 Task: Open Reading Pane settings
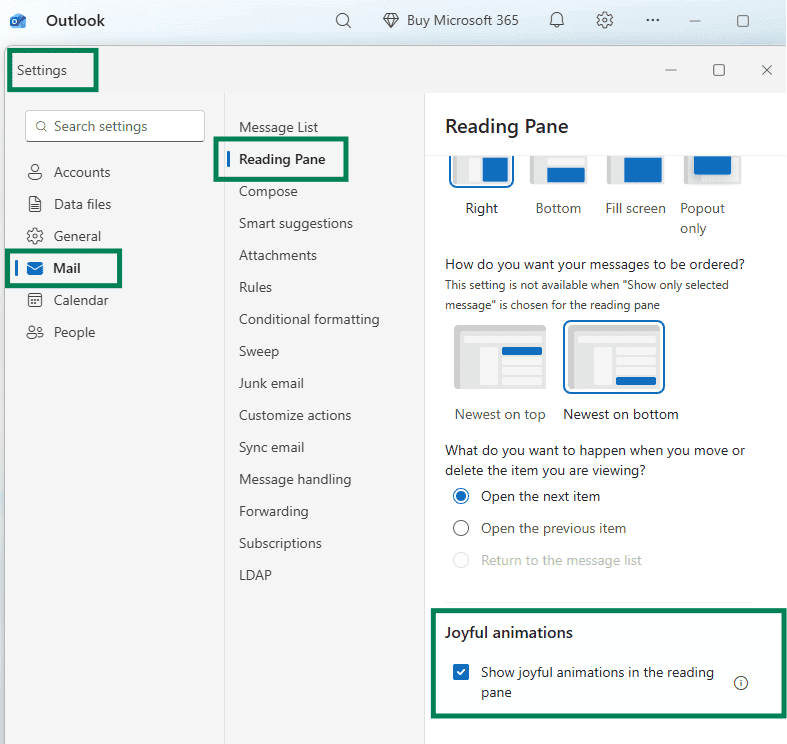click(x=282, y=160)
